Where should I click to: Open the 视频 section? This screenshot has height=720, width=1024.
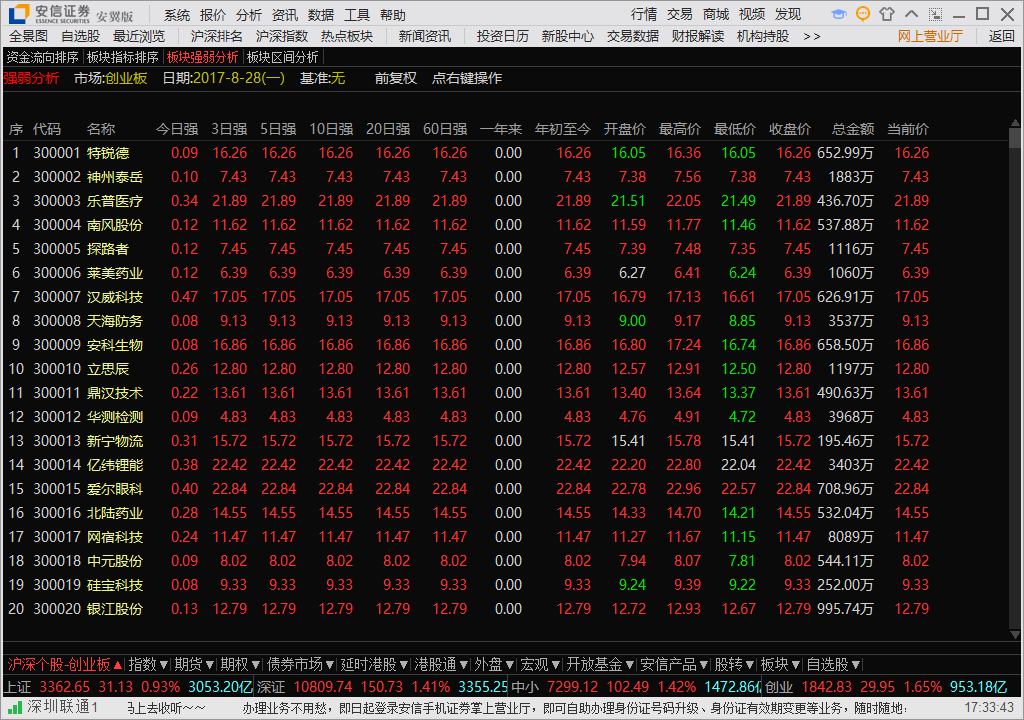pyautogui.click(x=752, y=14)
